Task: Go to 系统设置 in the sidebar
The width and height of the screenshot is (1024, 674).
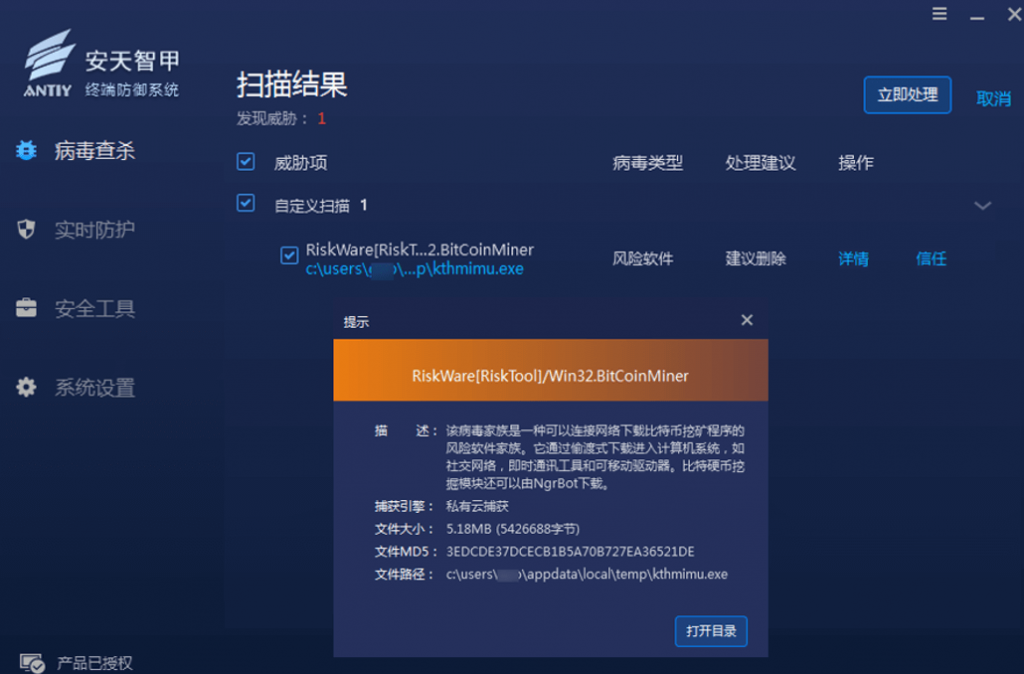Action: [x=94, y=388]
